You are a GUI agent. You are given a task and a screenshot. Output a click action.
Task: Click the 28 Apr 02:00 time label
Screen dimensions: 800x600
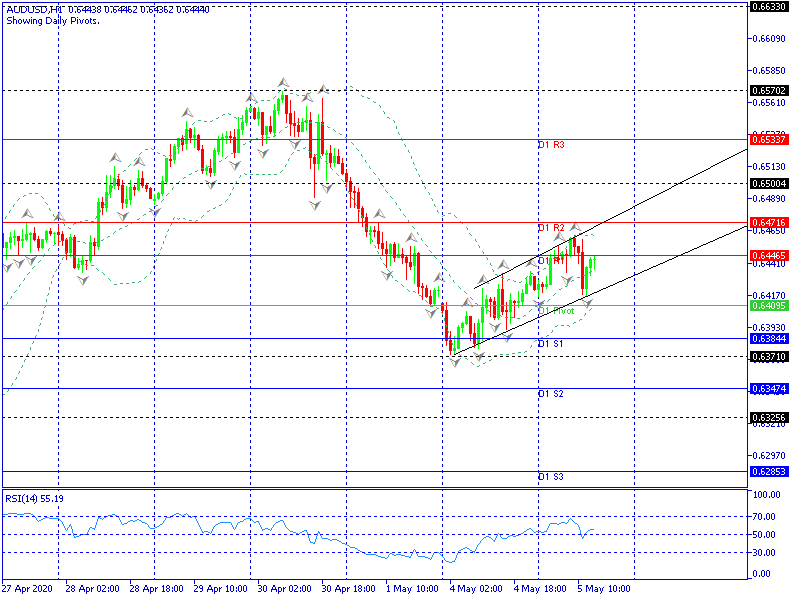[x=92, y=589]
